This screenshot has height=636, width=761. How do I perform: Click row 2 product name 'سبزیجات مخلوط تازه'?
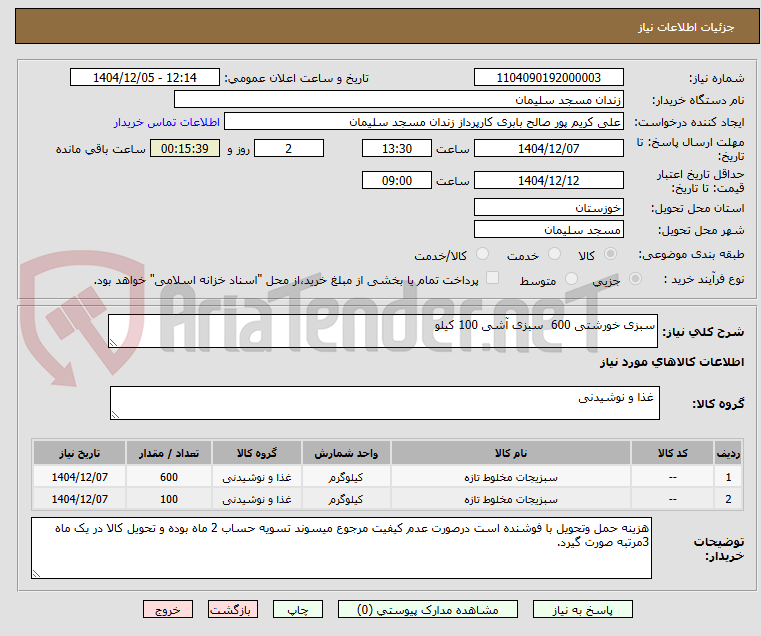click(511, 499)
